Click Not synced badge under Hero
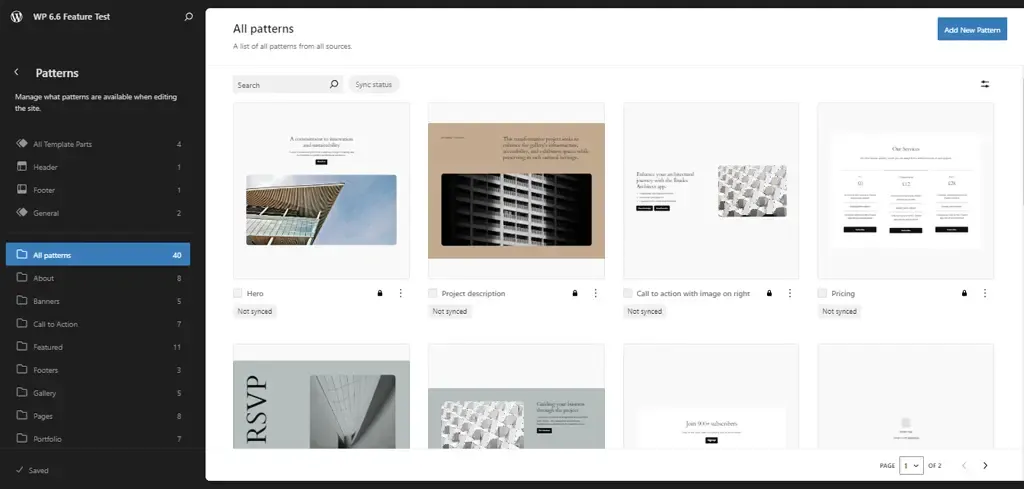 (x=255, y=311)
